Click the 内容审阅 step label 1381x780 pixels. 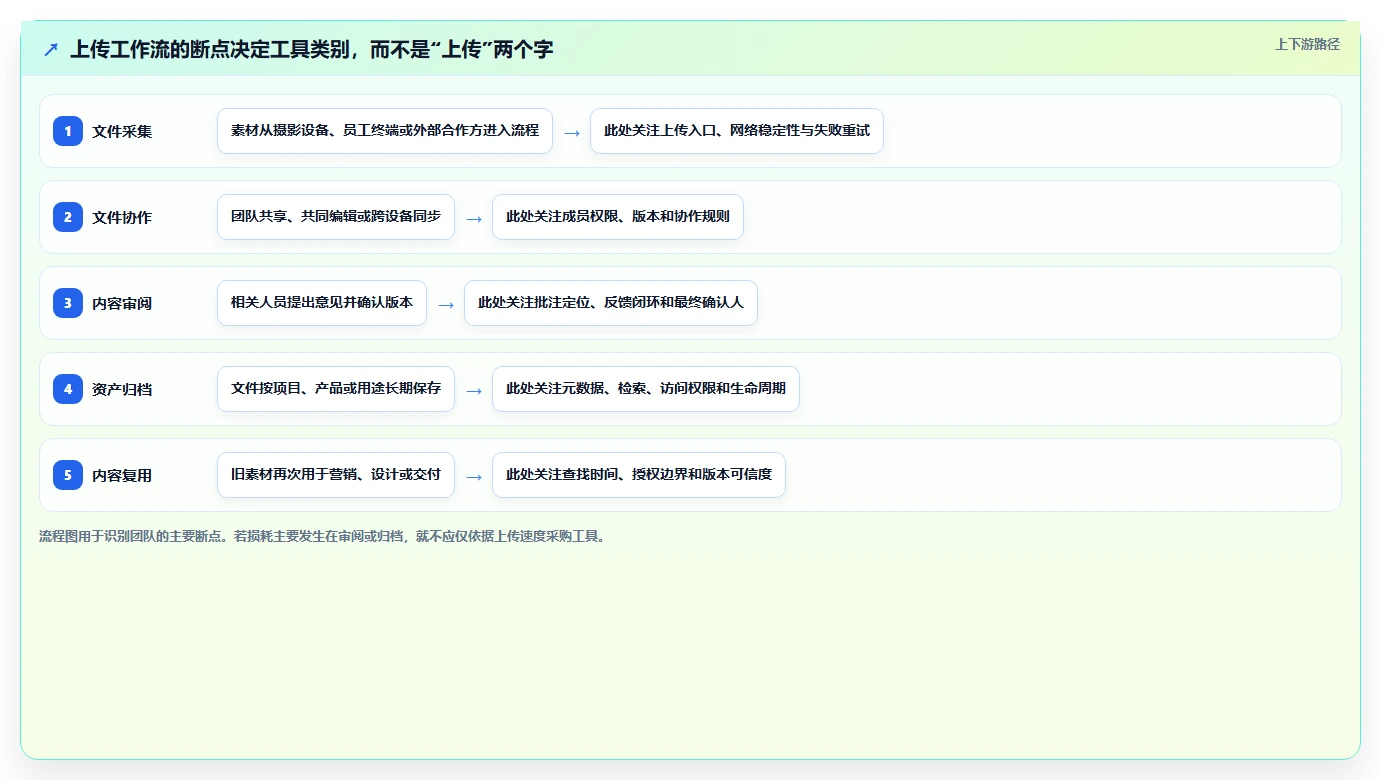(x=122, y=303)
